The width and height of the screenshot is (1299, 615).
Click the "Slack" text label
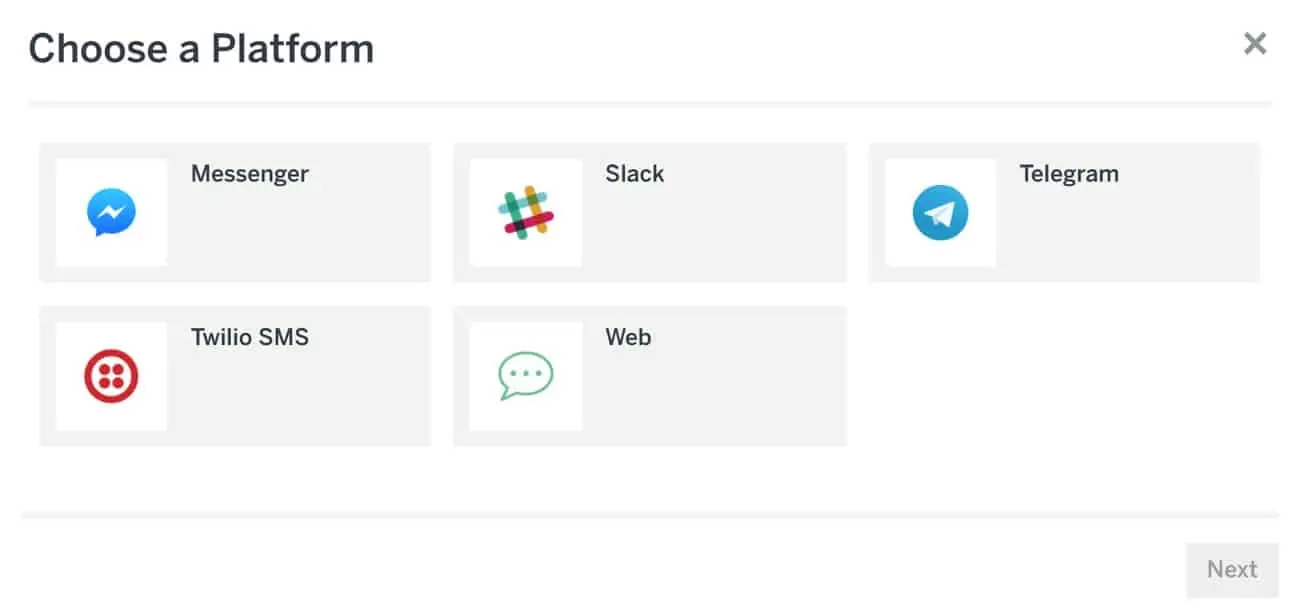click(x=634, y=174)
